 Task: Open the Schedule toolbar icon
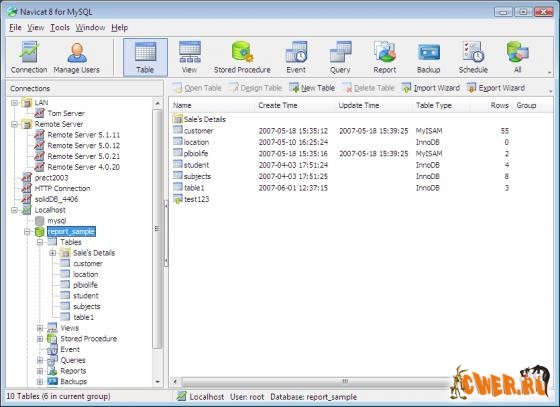[473, 57]
